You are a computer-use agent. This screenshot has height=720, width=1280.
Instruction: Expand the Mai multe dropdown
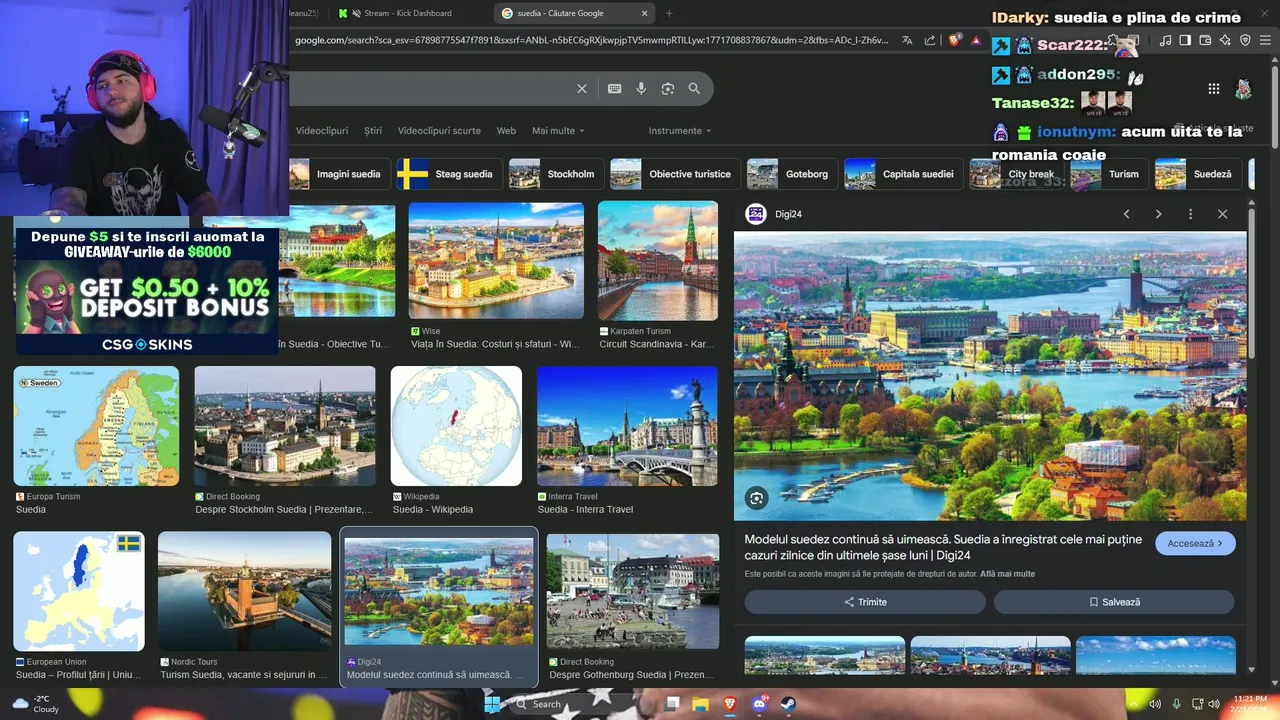coord(558,131)
